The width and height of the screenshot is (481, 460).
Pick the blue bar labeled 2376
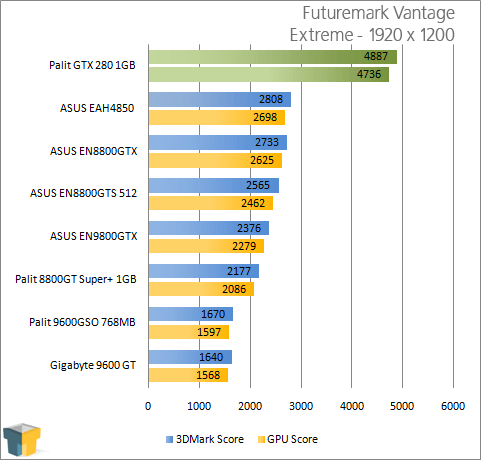point(209,228)
